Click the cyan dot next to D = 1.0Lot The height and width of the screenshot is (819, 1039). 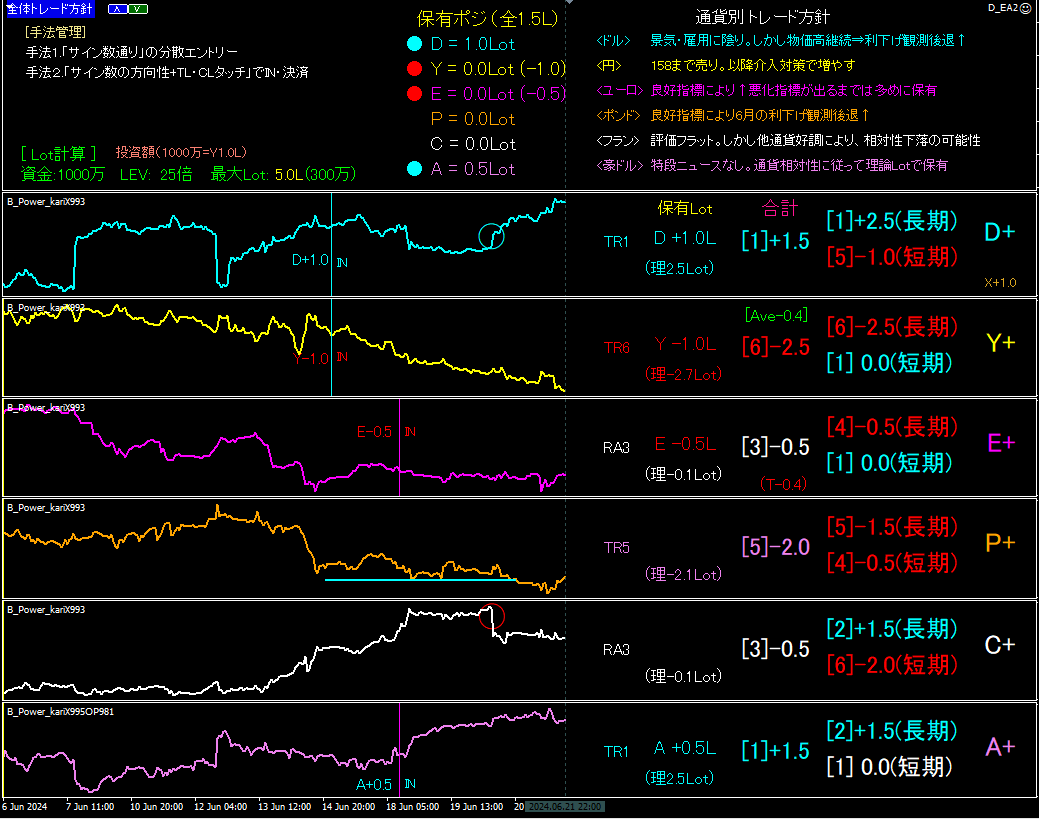(414, 44)
